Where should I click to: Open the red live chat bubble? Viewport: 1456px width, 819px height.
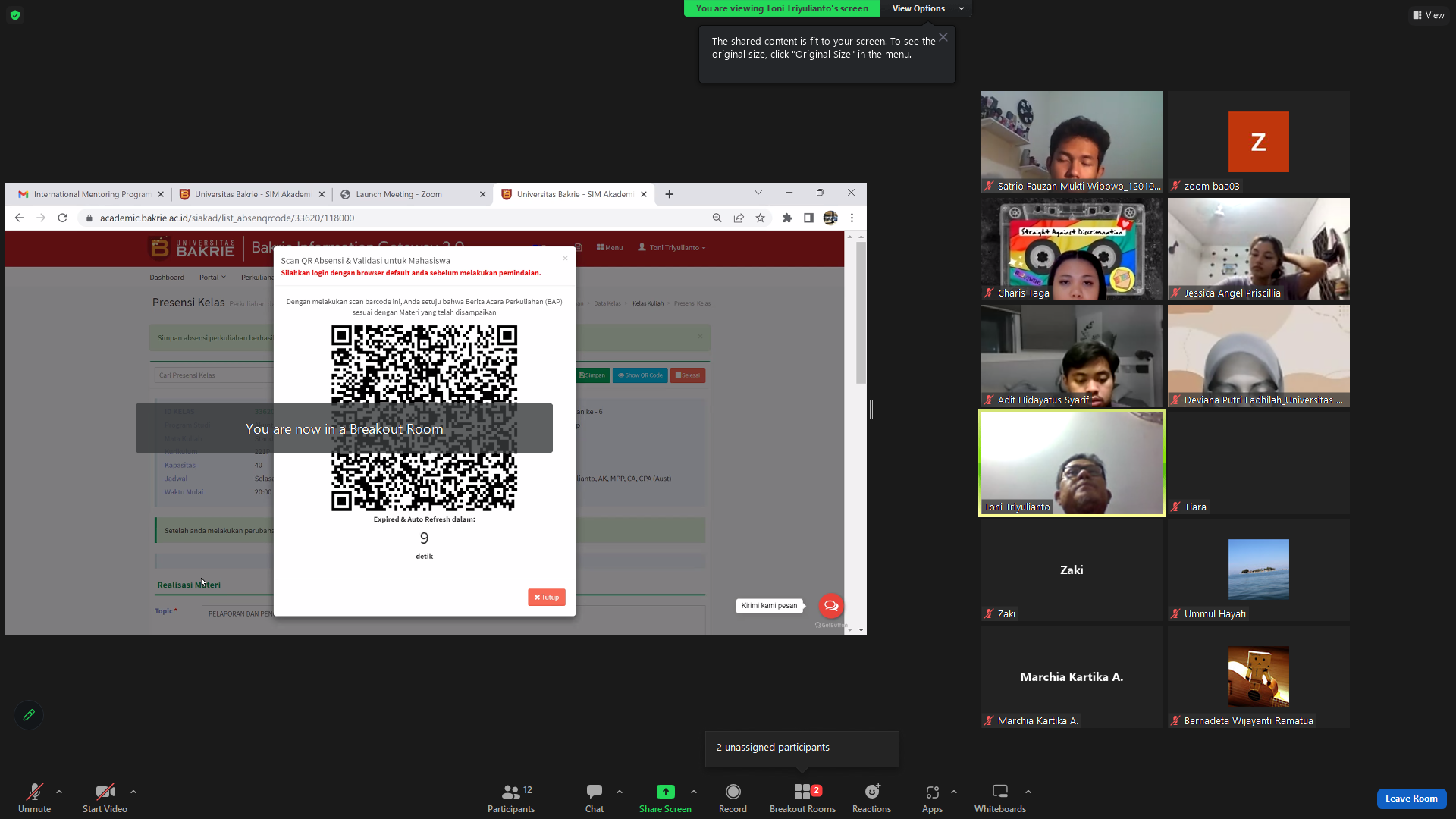tap(831, 605)
